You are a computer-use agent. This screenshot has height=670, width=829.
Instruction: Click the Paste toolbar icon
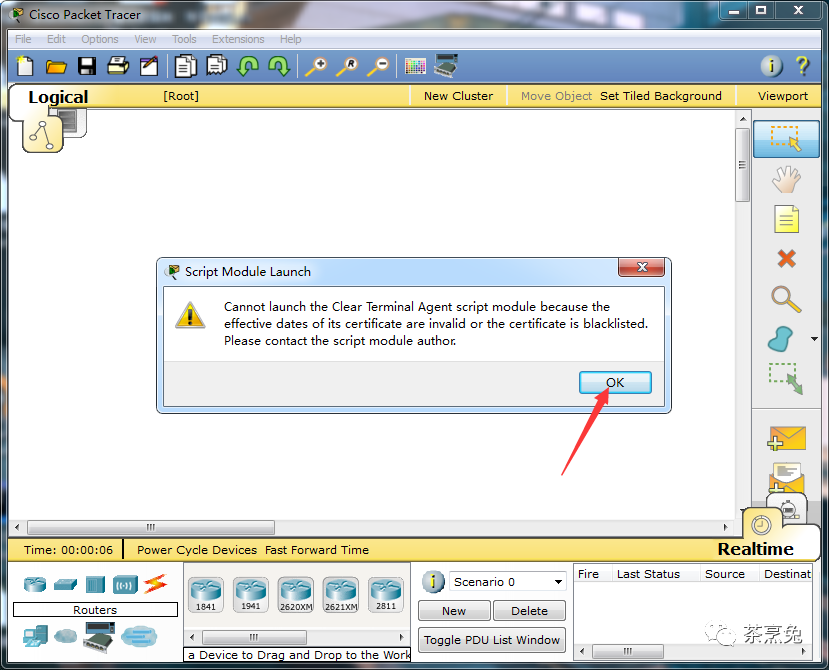(x=217, y=66)
